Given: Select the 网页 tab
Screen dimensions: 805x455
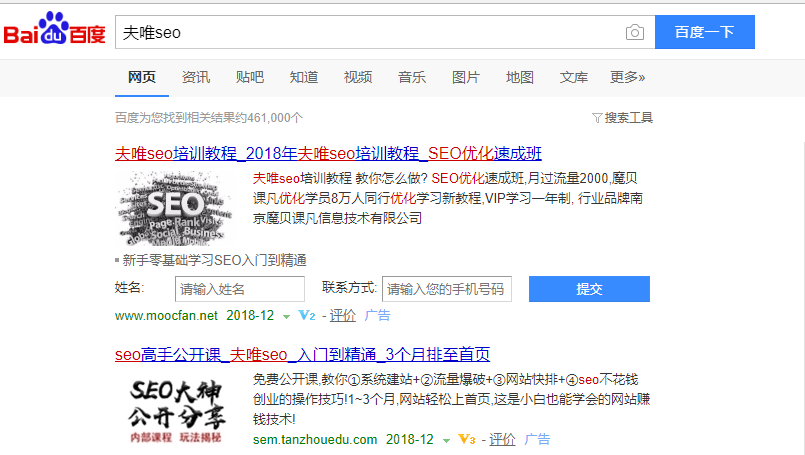Looking at the screenshot, I should coord(142,78).
